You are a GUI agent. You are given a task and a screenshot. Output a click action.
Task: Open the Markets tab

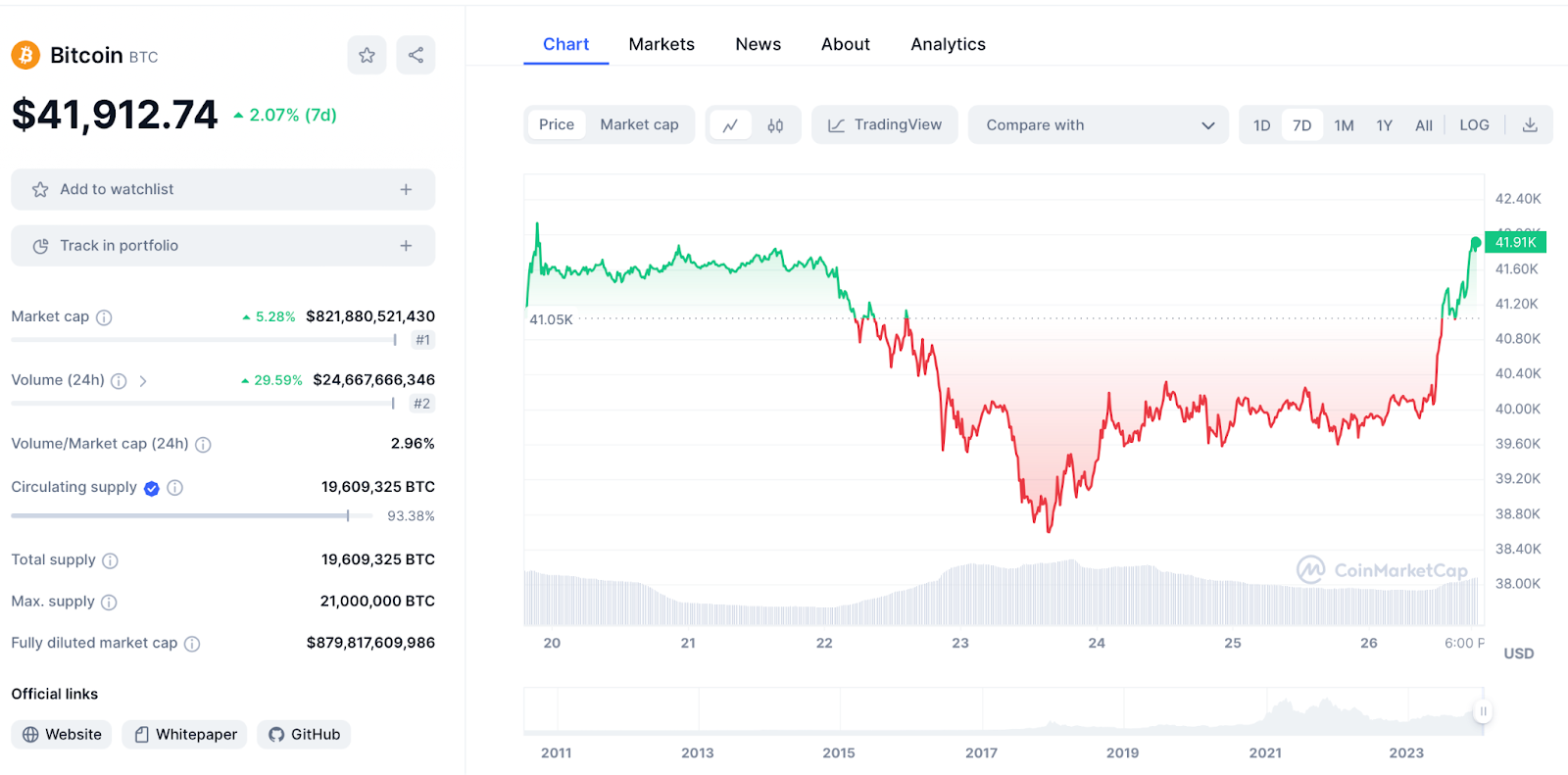[661, 44]
